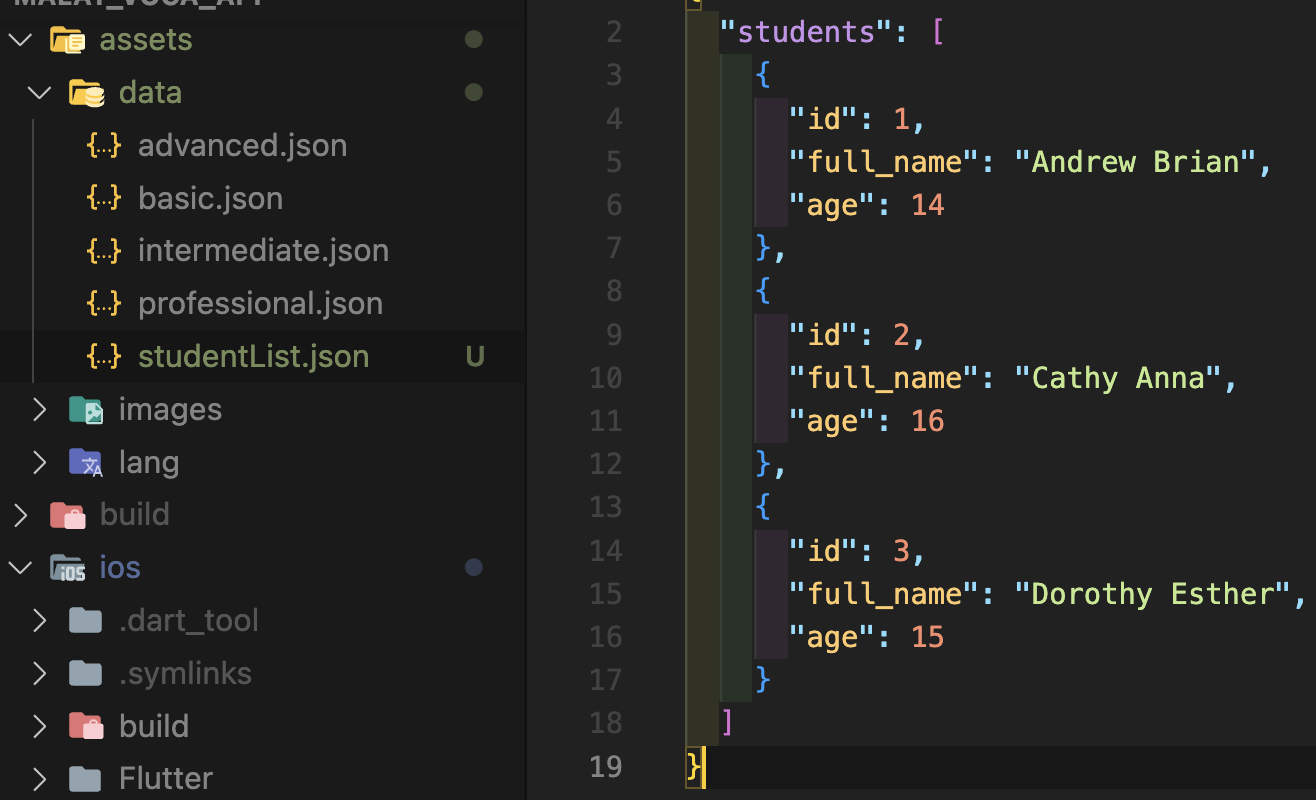
Task: Click line number 2 in the gutter
Action: coord(614,32)
